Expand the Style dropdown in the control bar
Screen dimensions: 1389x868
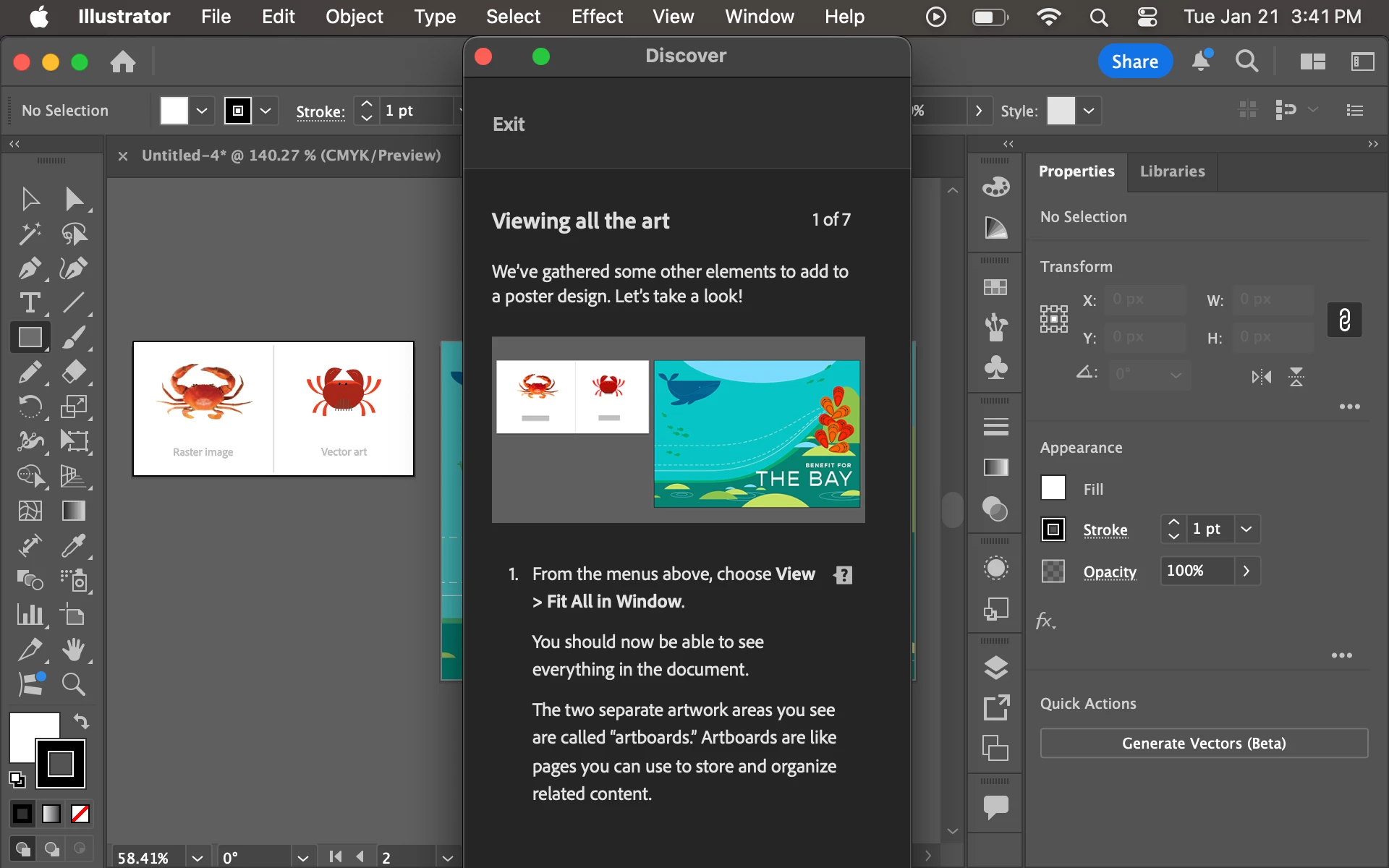click(1089, 111)
